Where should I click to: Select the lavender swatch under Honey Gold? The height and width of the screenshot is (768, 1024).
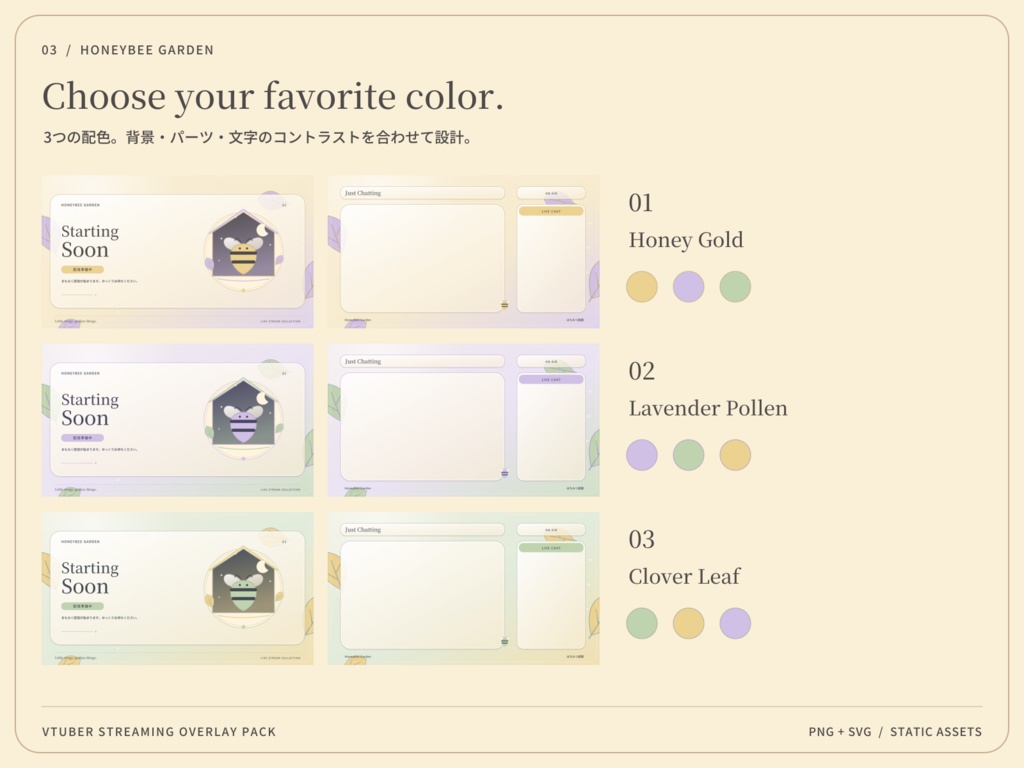(x=688, y=287)
